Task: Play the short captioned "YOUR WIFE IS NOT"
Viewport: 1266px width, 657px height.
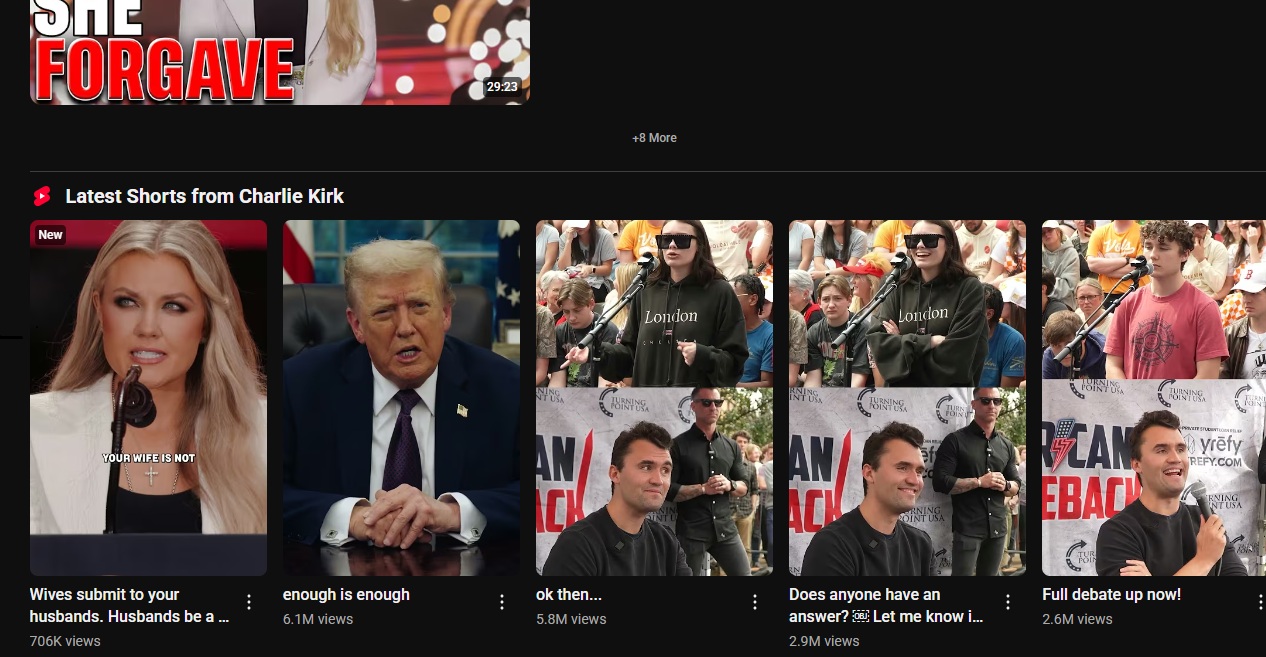Action: tap(148, 400)
